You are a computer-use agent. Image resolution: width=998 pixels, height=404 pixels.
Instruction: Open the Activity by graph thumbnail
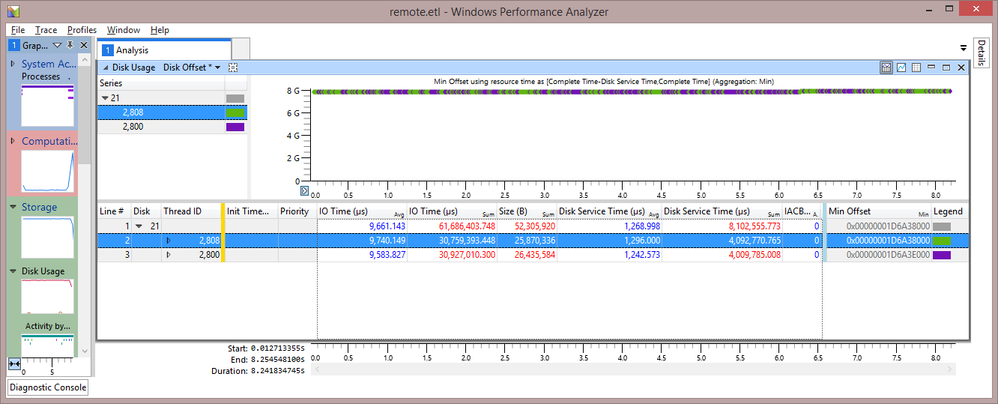coord(48,344)
